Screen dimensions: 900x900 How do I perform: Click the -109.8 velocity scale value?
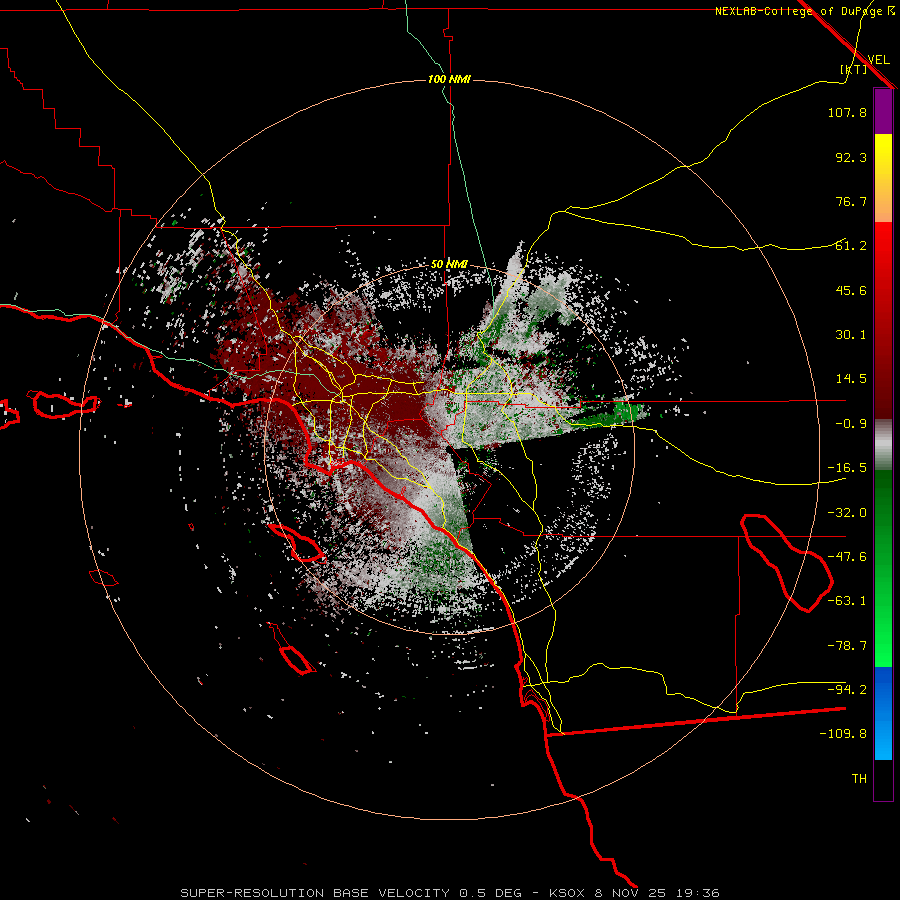click(x=843, y=734)
